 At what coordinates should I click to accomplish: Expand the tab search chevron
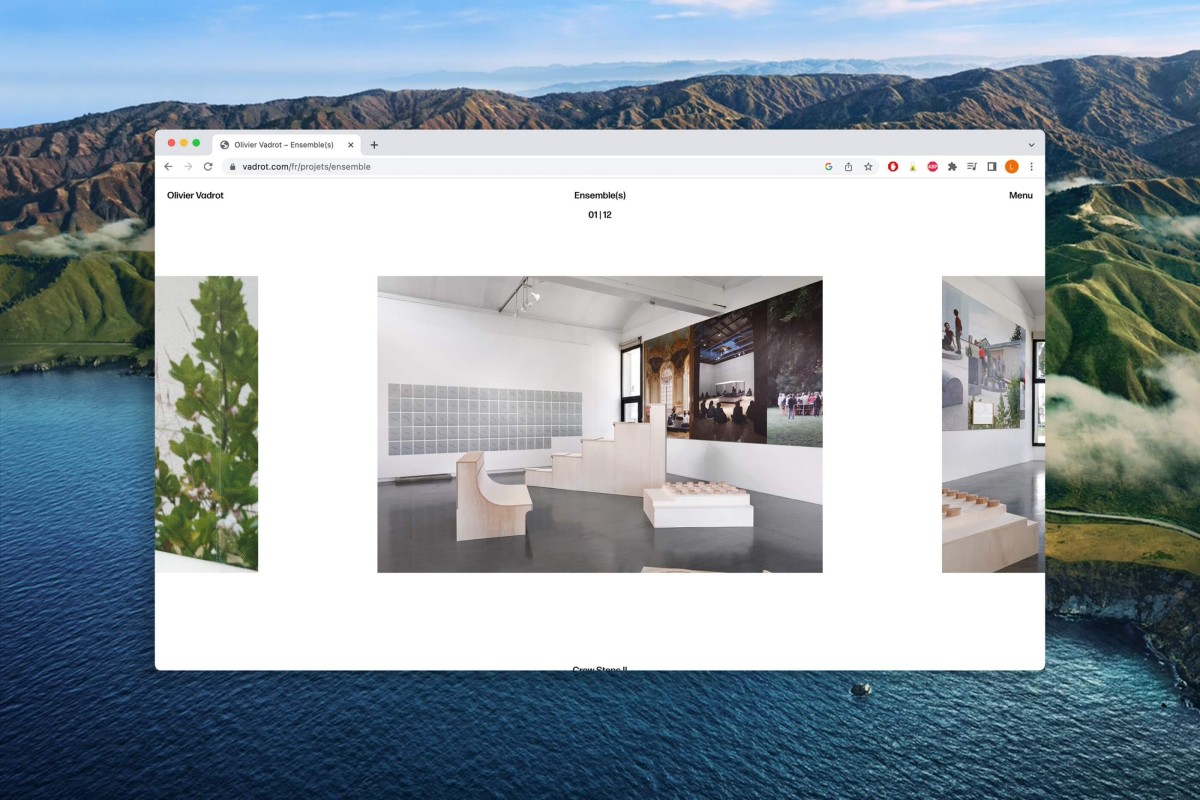coord(1031,145)
